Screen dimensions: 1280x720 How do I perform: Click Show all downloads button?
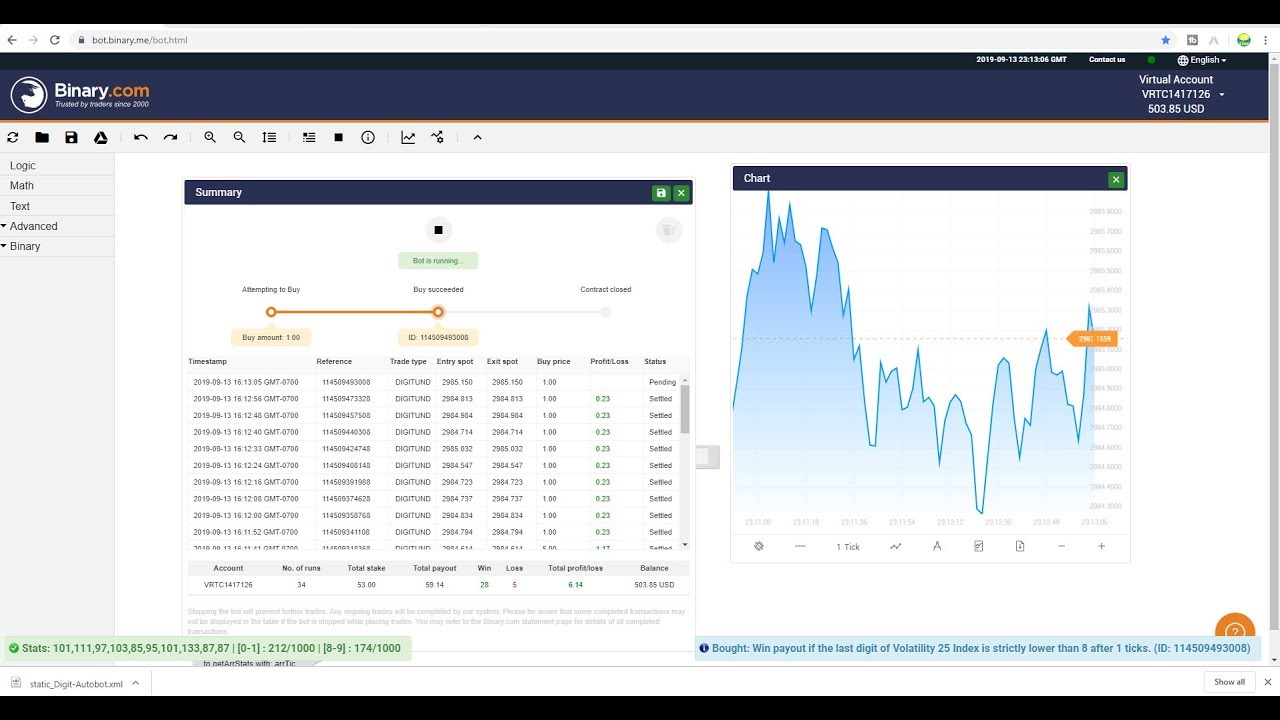click(x=1230, y=682)
